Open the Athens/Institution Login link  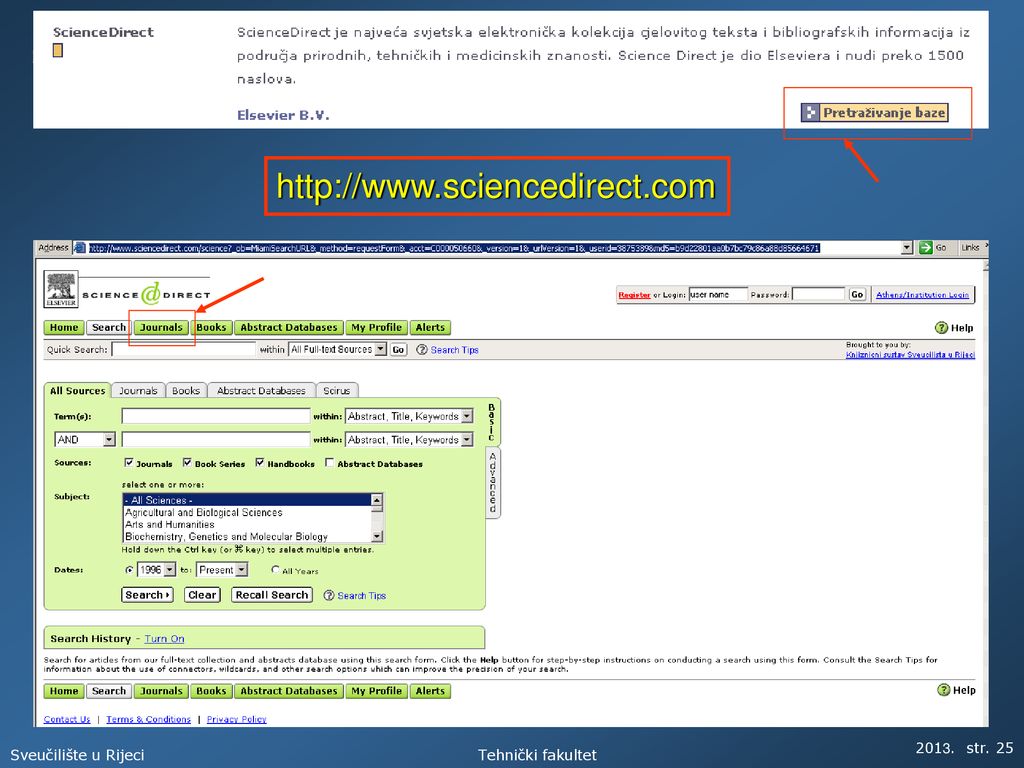(x=922, y=295)
